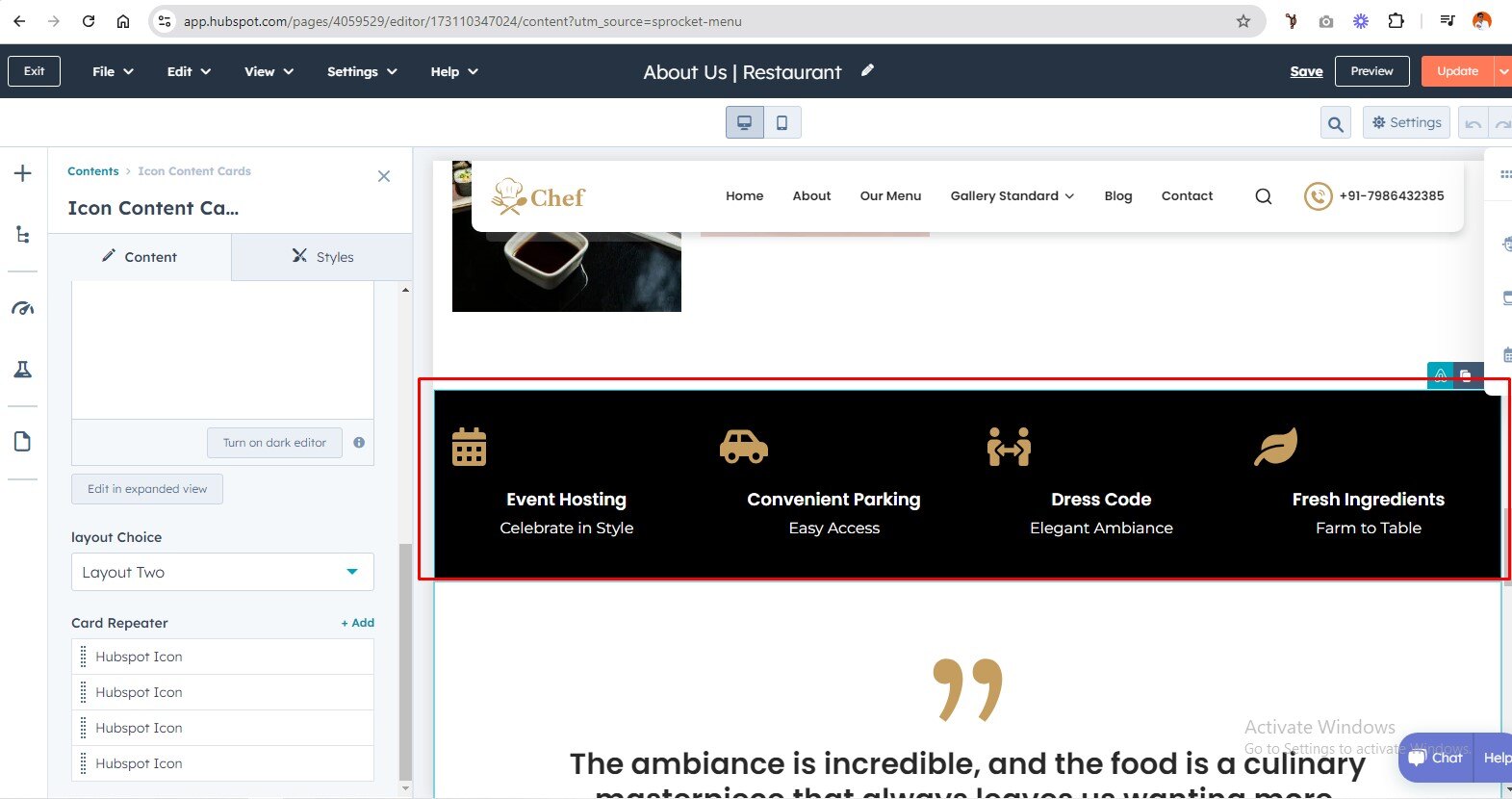Turn on dark editor
The height and width of the screenshot is (799, 1512).
point(274,443)
